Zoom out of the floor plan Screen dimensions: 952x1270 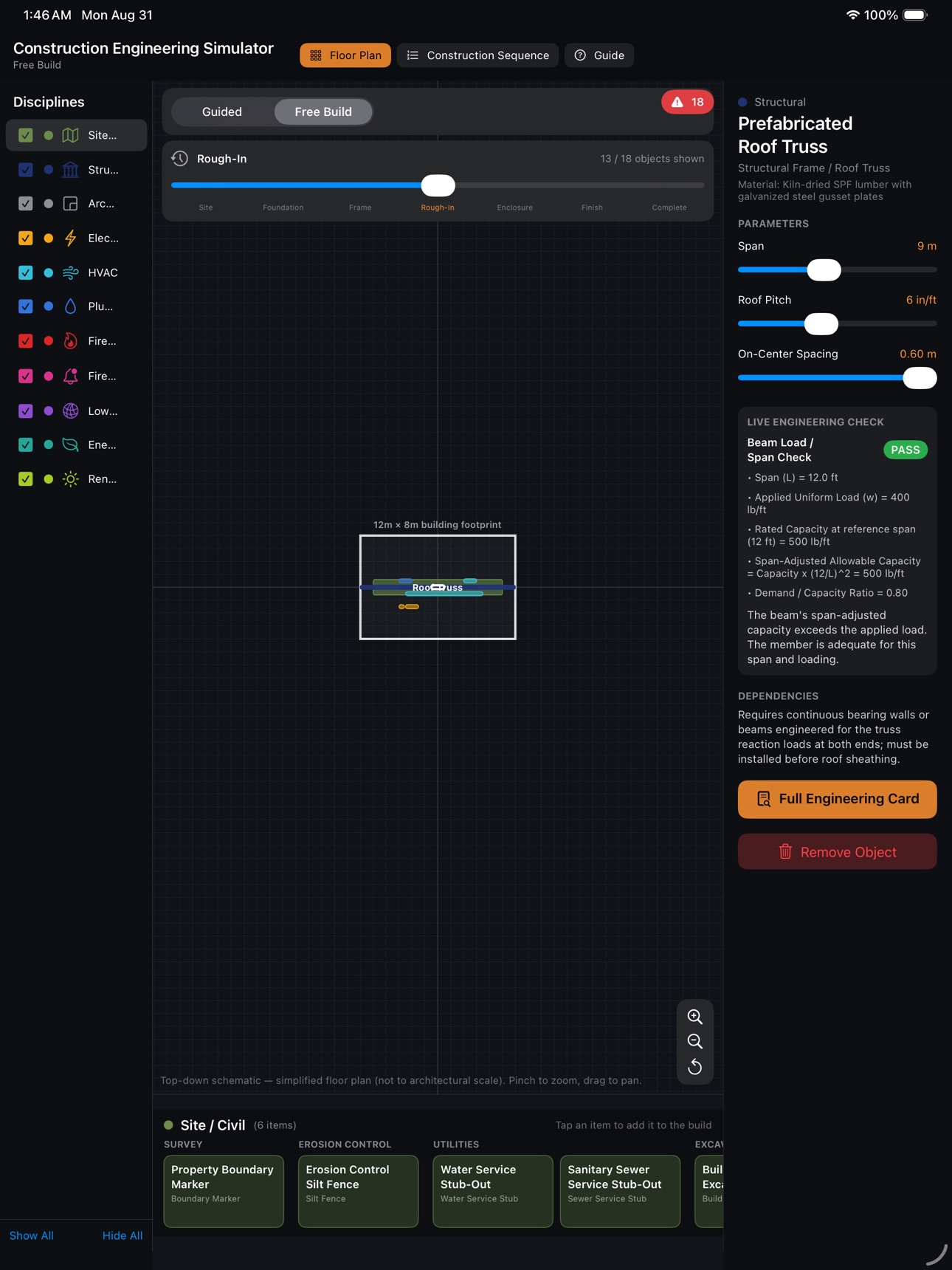(x=694, y=1042)
